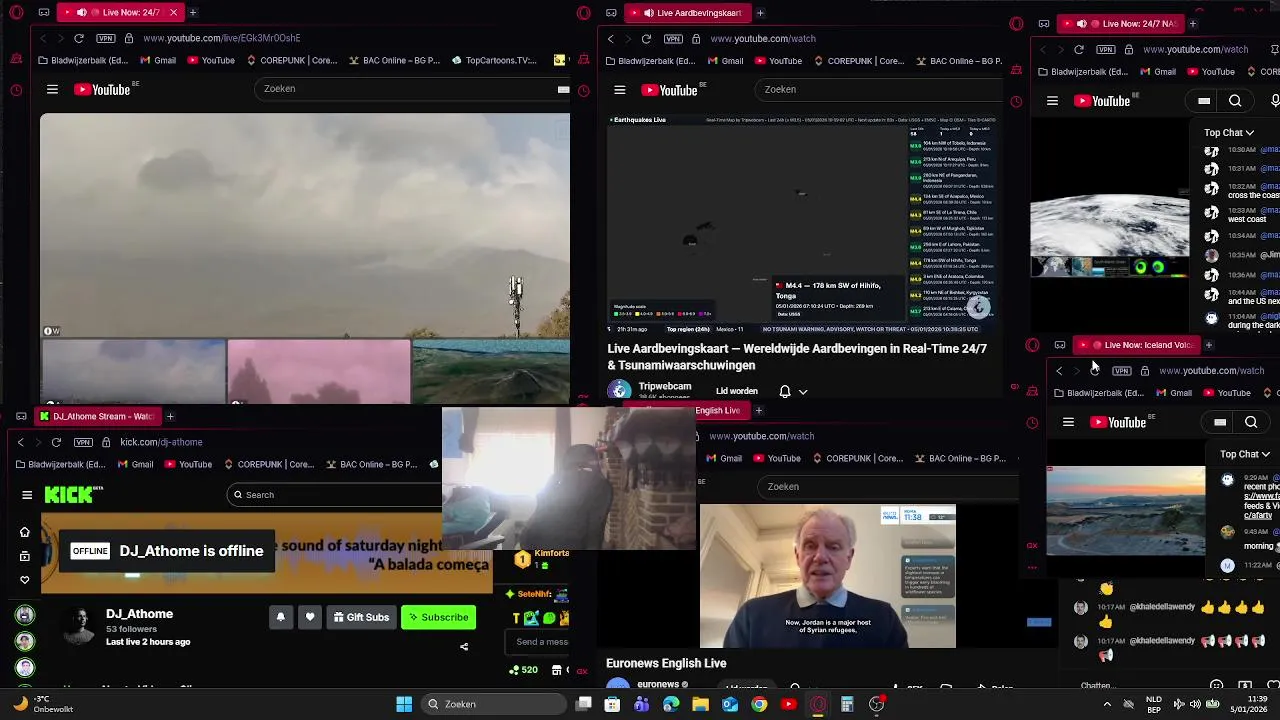Click the pink camera thumbnail below the video
The image size is (1280, 720).
tap(319, 372)
